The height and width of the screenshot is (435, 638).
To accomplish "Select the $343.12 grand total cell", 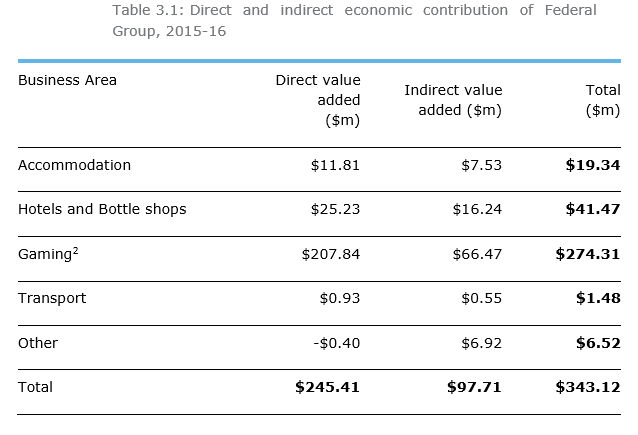I will 588,387.
